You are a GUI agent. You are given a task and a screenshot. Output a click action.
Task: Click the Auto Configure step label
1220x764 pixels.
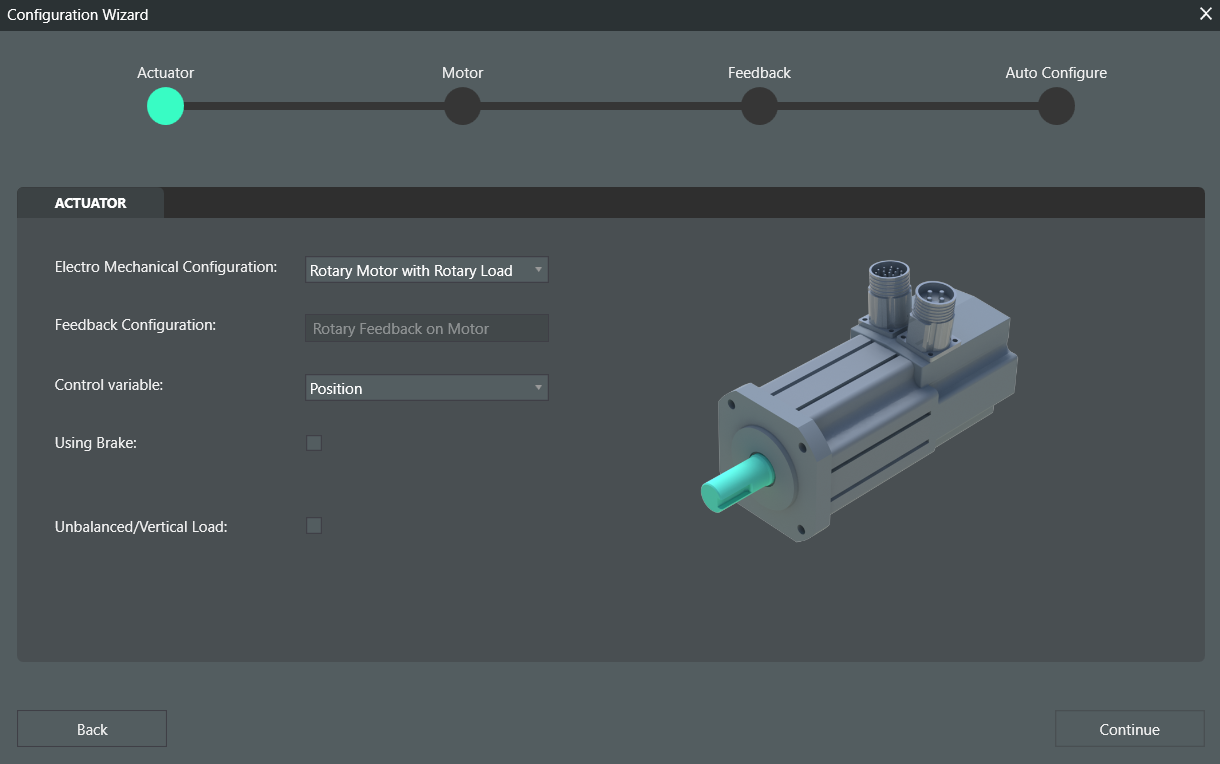point(1056,73)
